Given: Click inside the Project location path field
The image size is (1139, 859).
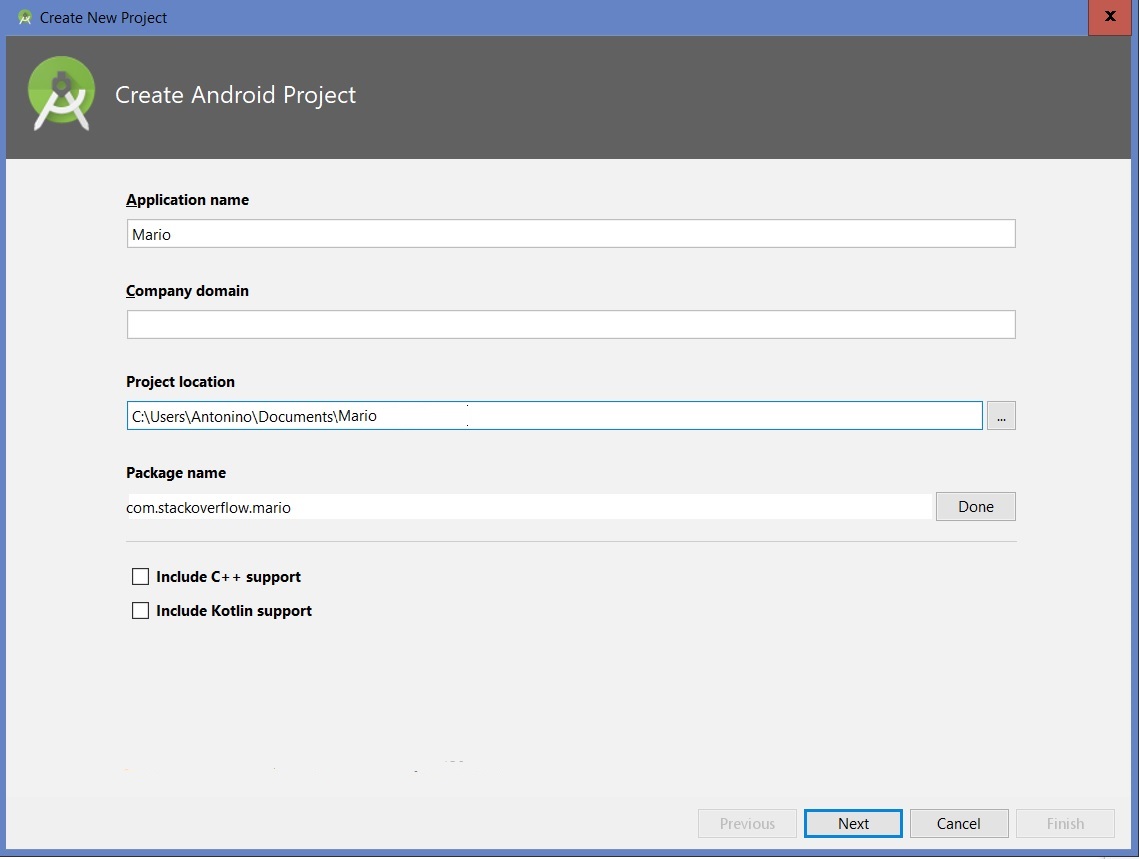Looking at the screenshot, I should [x=554, y=416].
